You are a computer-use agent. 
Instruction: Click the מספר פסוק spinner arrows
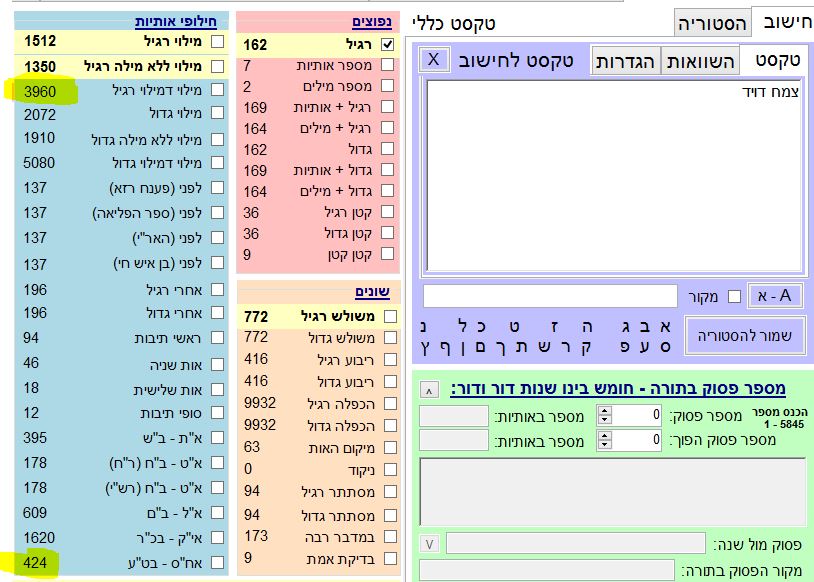[605, 415]
